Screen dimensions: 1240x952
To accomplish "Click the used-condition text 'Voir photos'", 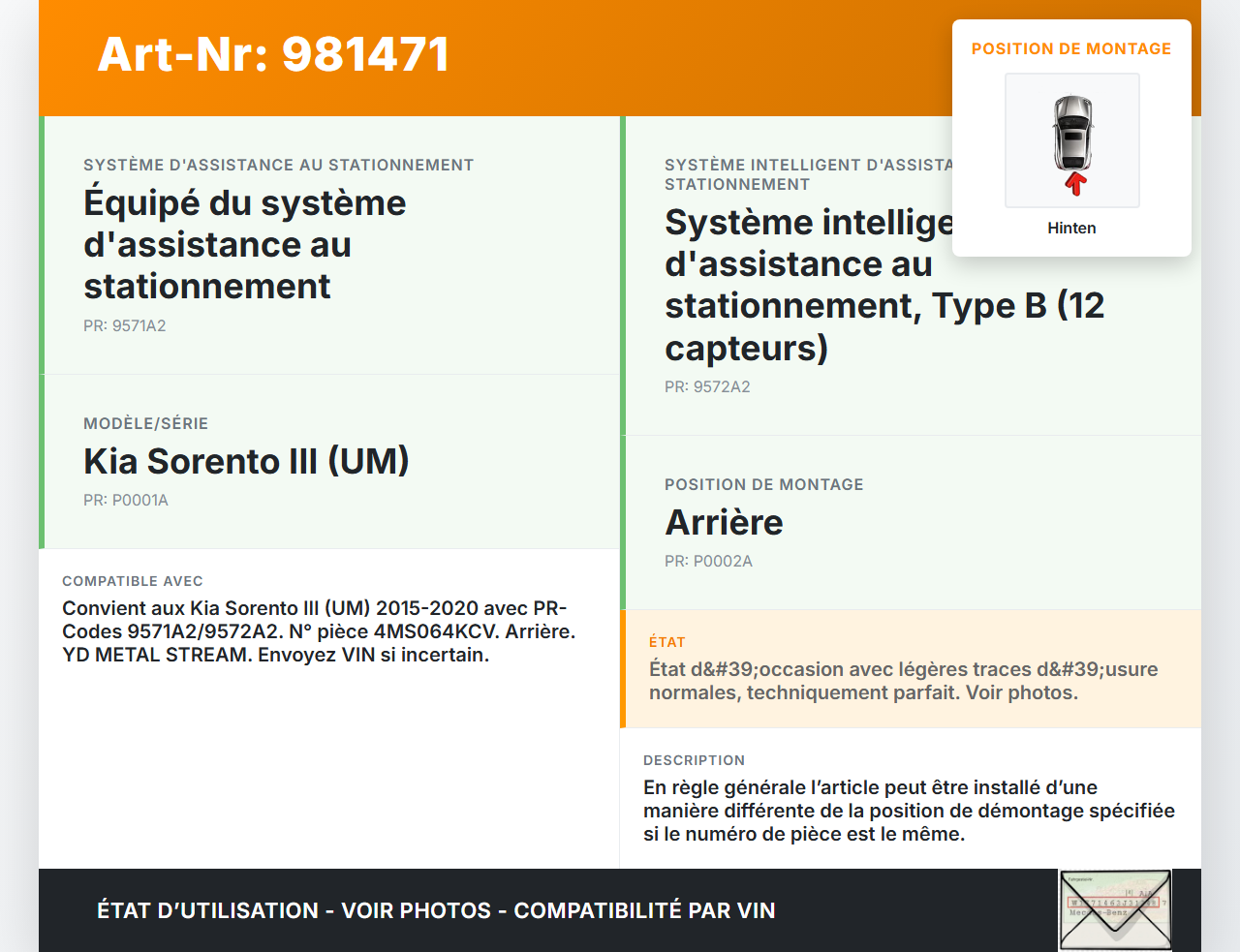I will [902, 681].
